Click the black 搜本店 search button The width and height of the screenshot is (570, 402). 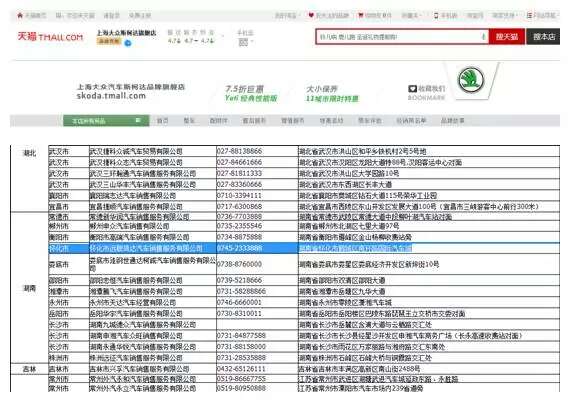click(543, 37)
